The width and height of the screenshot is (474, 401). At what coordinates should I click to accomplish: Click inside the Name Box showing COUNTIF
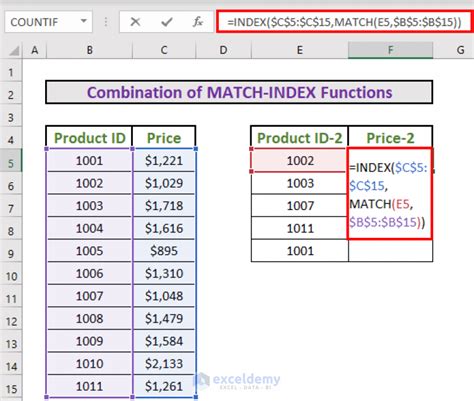(x=42, y=22)
